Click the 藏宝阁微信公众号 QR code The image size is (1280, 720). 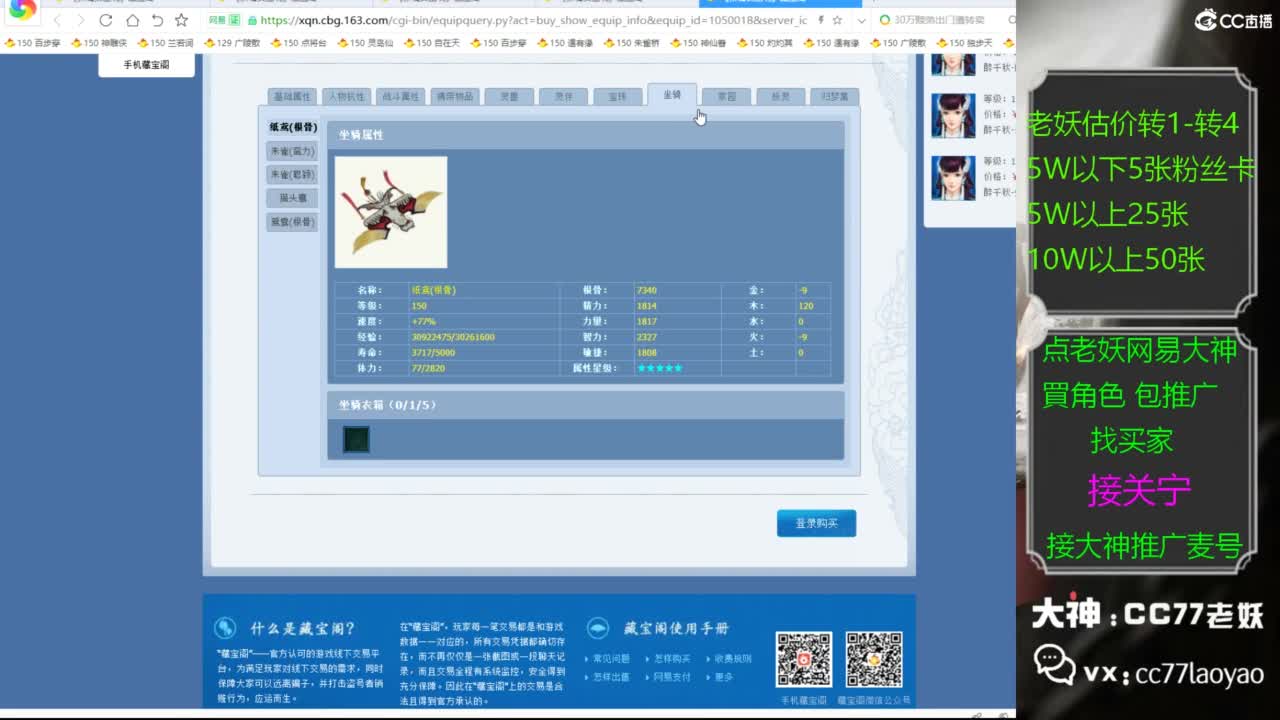click(x=874, y=659)
